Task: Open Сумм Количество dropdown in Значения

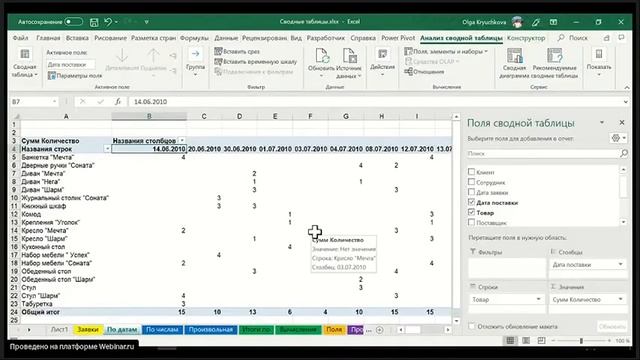Action: tap(620, 299)
